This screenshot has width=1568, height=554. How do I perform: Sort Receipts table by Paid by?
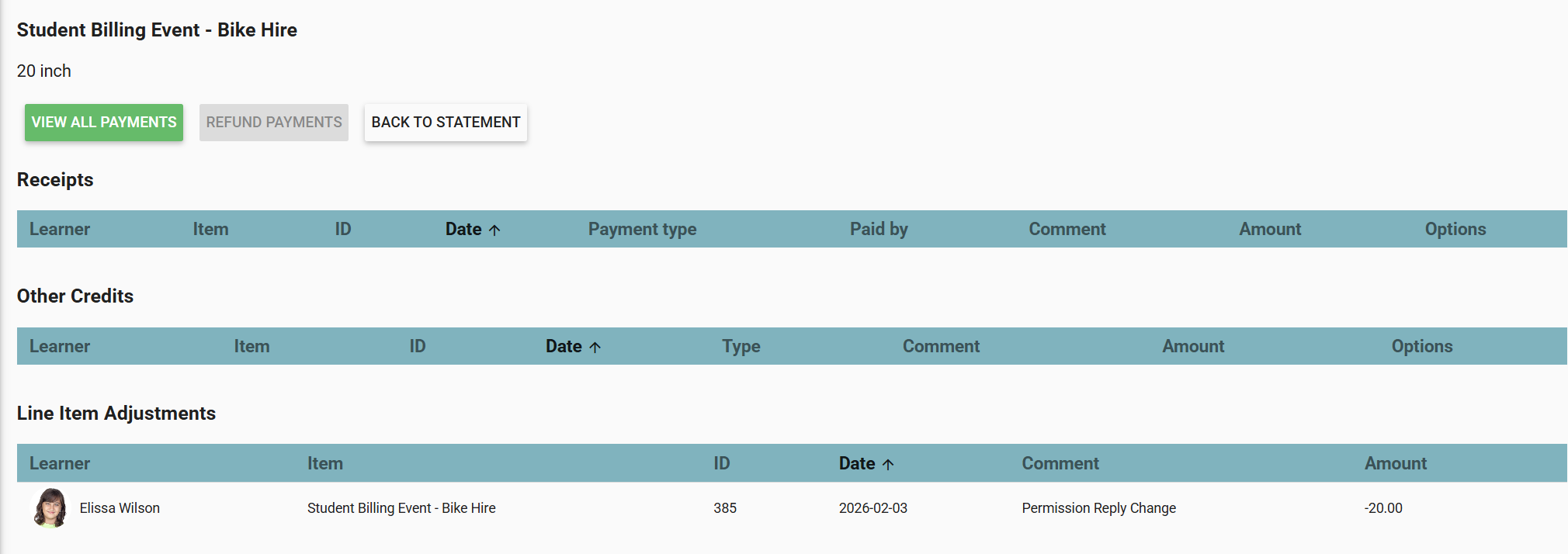click(x=879, y=230)
